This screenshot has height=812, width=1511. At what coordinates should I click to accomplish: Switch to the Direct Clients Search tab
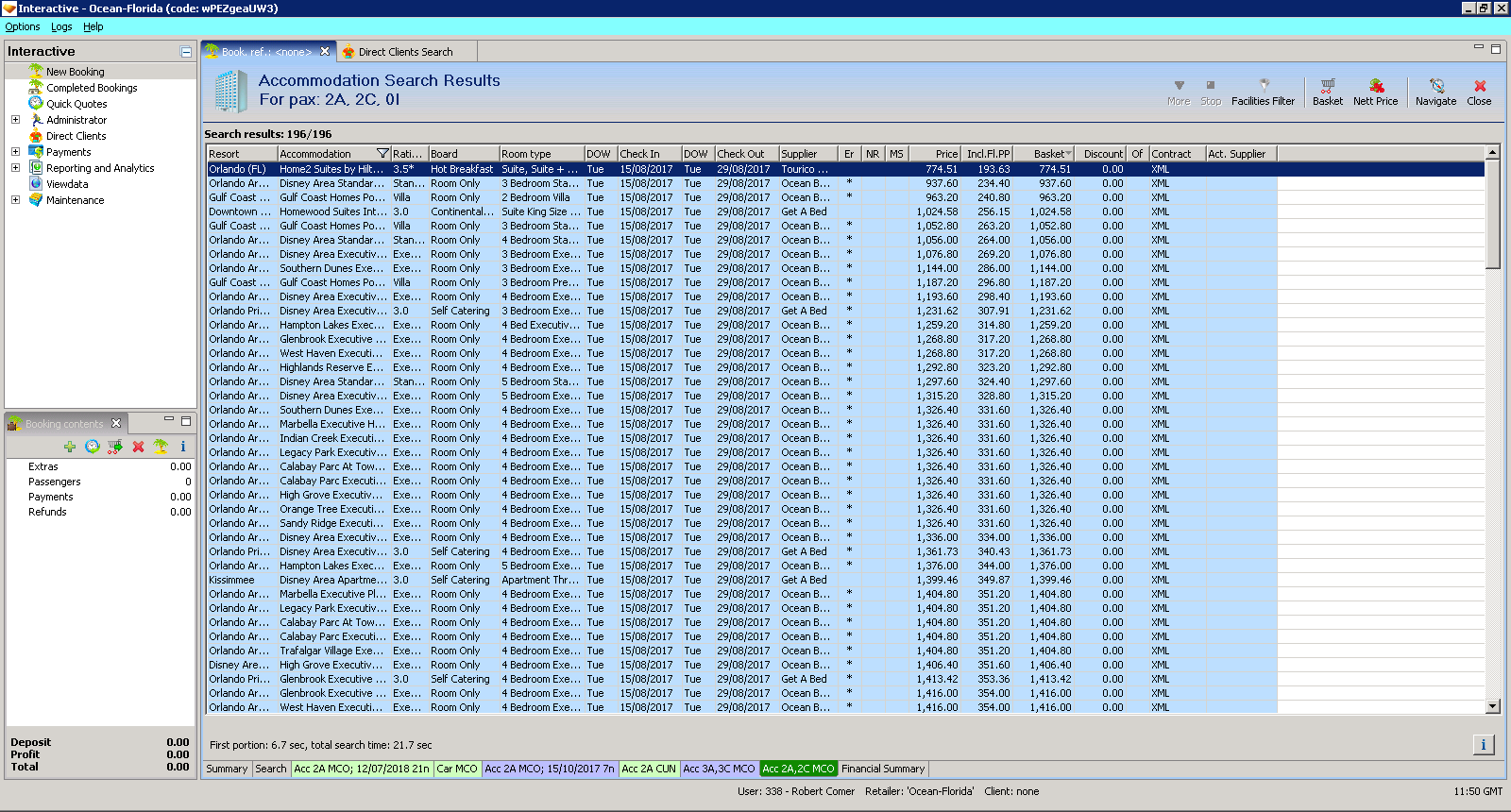(404, 52)
